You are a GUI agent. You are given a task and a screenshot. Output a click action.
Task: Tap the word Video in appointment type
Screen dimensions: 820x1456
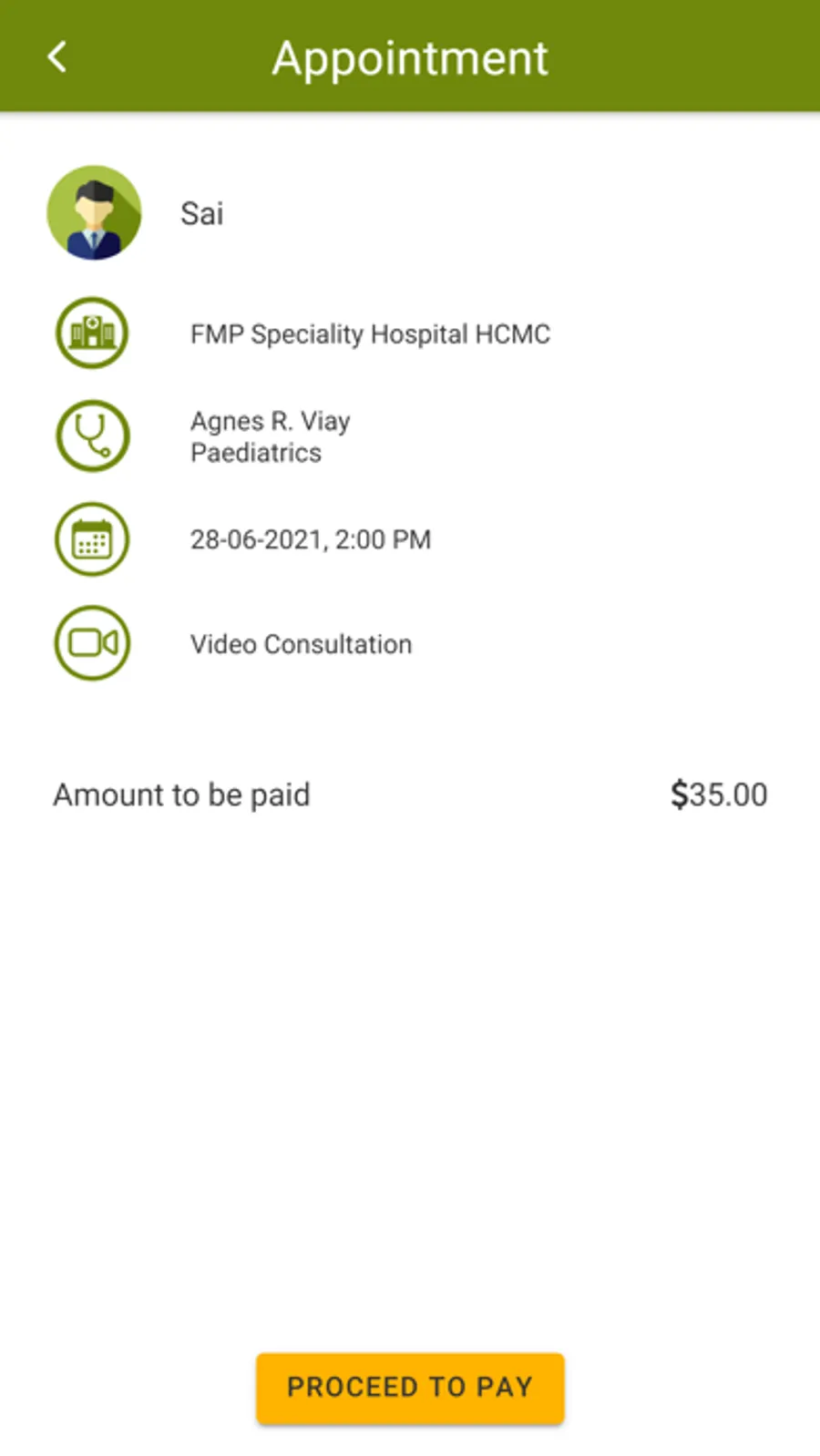coord(223,644)
